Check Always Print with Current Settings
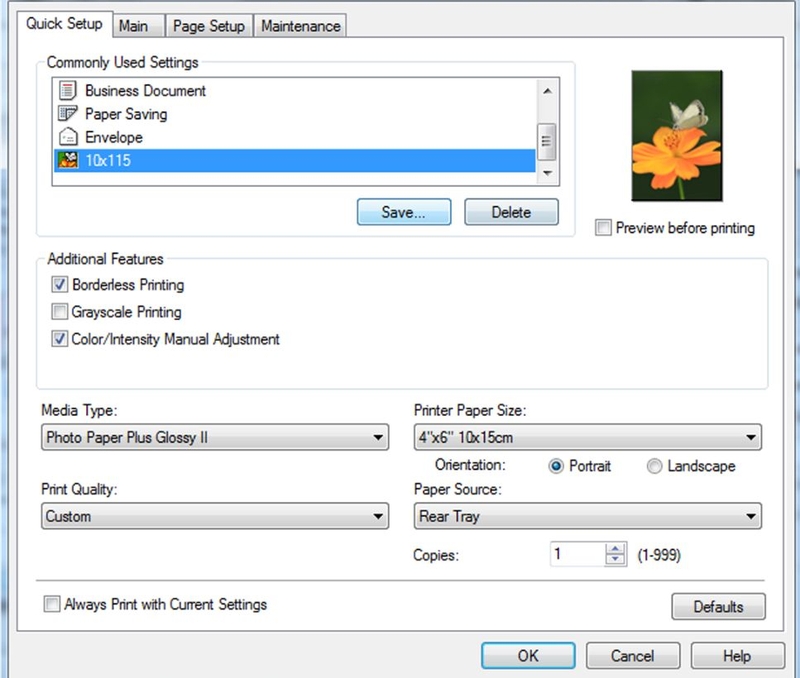Screen dimensions: 800x678 tap(52, 604)
